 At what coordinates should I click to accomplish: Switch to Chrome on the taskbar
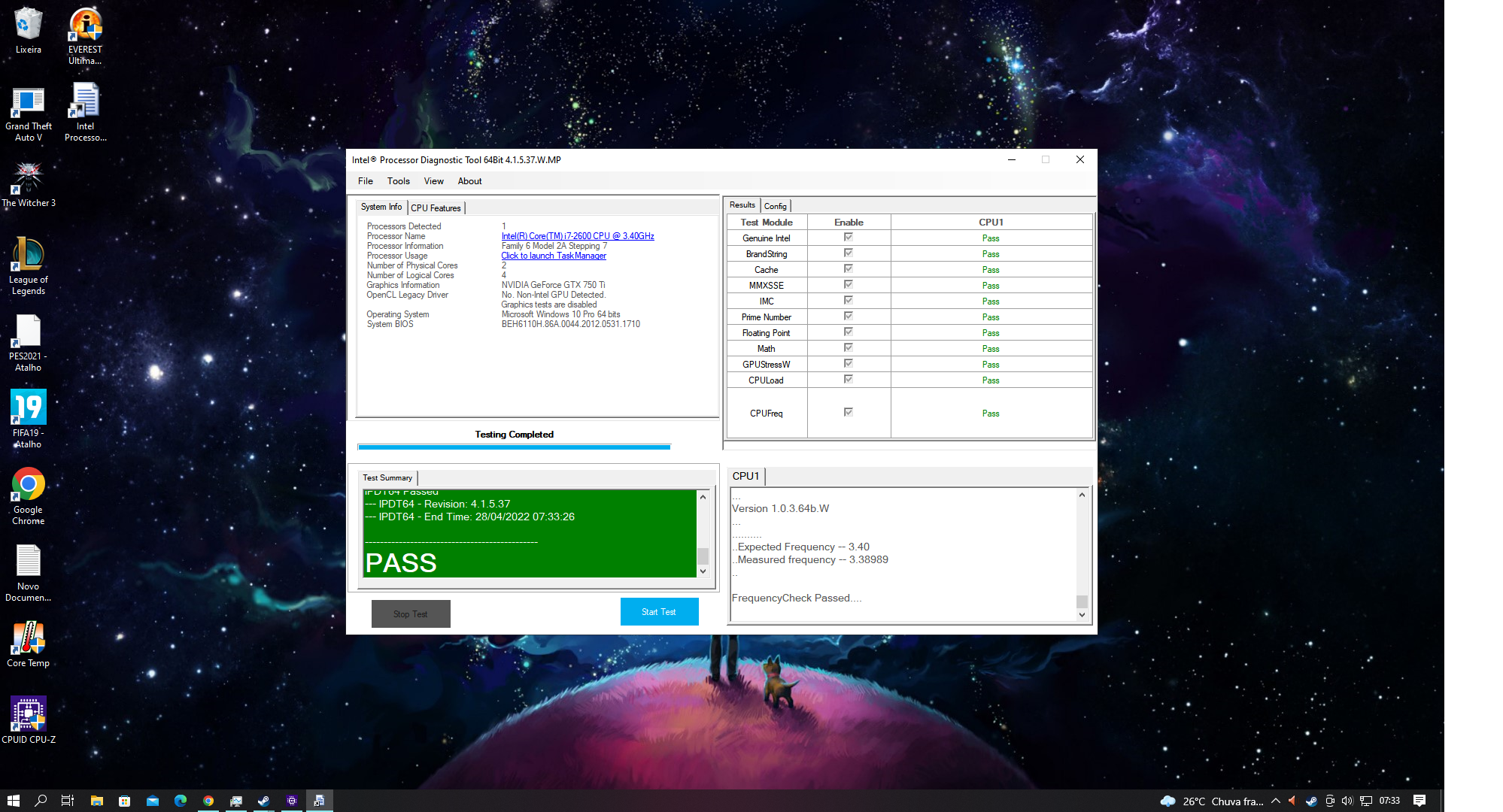tap(208, 801)
